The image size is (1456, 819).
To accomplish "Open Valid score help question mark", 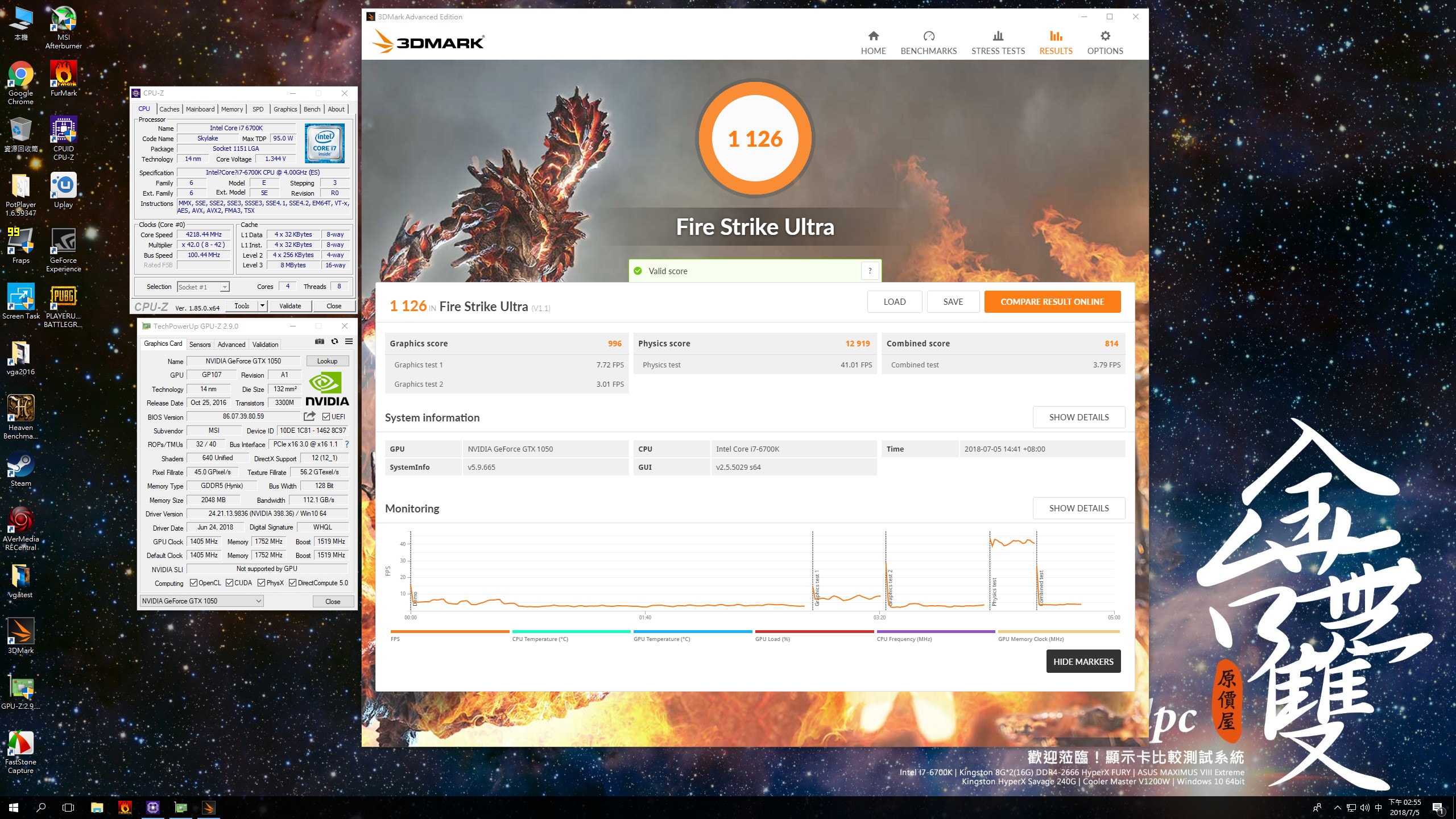I will click(x=870, y=271).
